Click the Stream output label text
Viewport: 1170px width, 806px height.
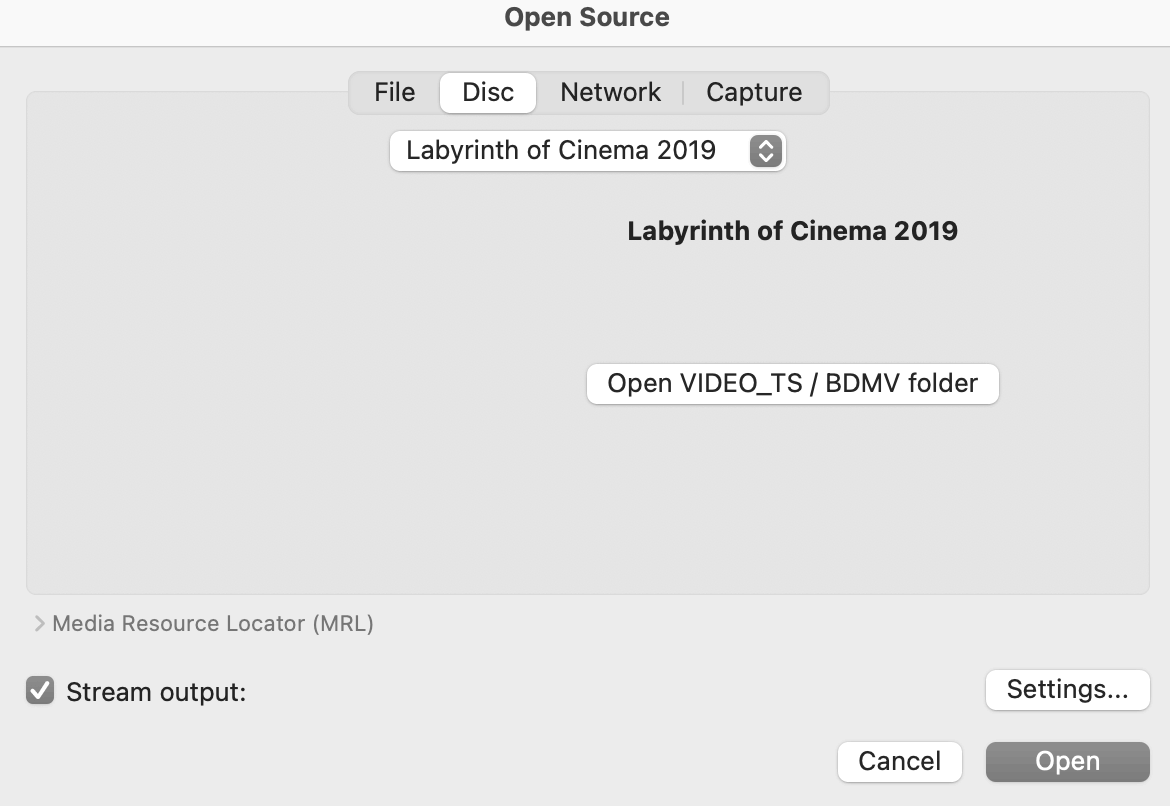(x=156, y=692)
